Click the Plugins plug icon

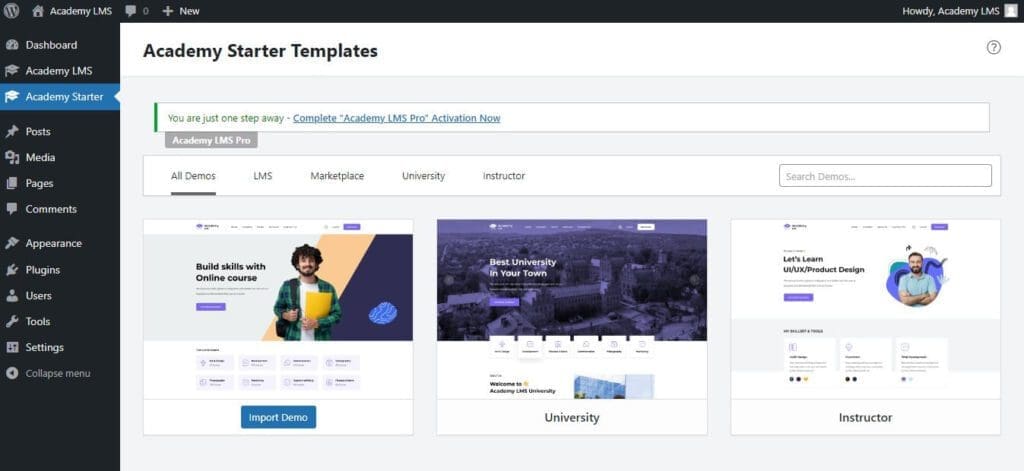pyautogui.click(x=12, y=270)
